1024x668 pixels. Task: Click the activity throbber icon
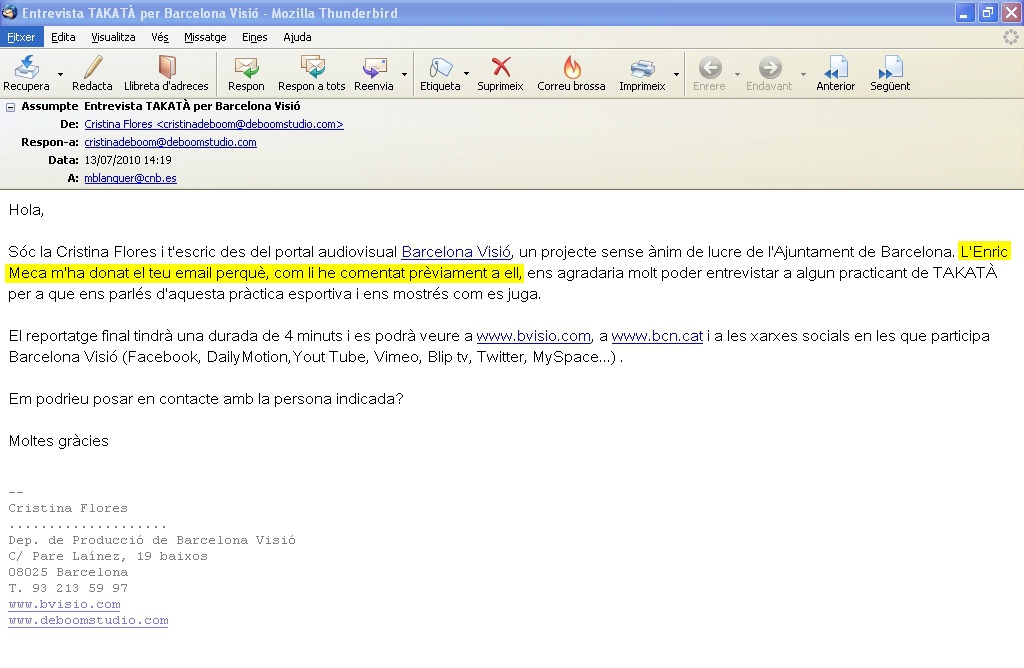click(1010, 37)
